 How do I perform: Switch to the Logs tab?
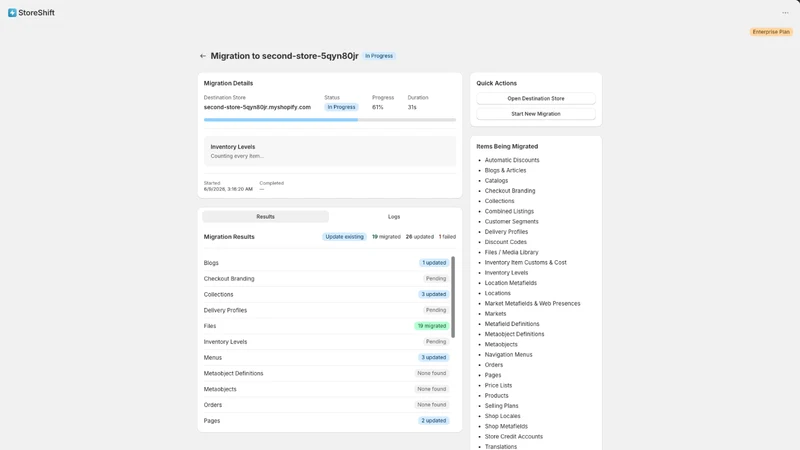coord(394,217)
